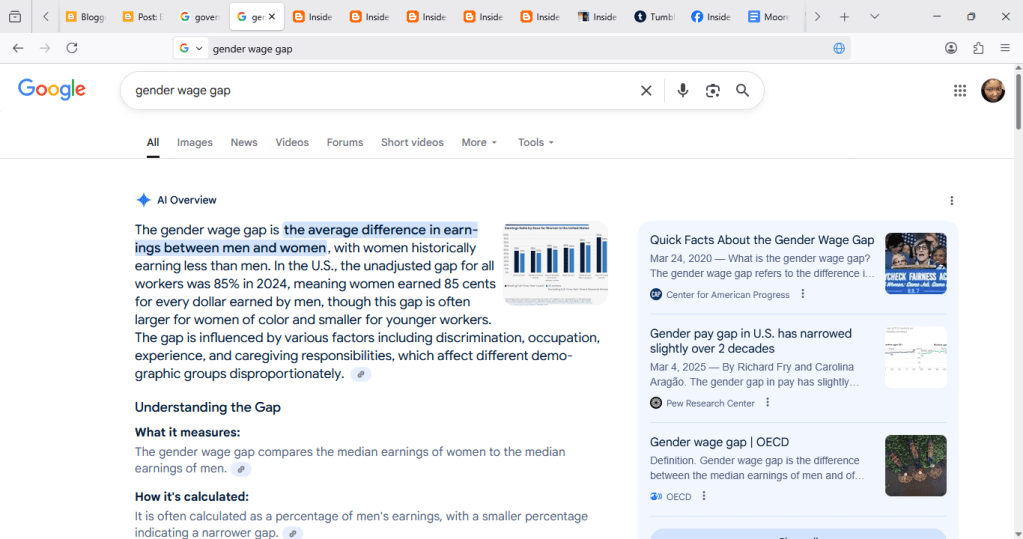Click the 'Understanding the Gap' heading
Image resolution: width=1023 pixels, height=539 pixels.
coord(207,407)
